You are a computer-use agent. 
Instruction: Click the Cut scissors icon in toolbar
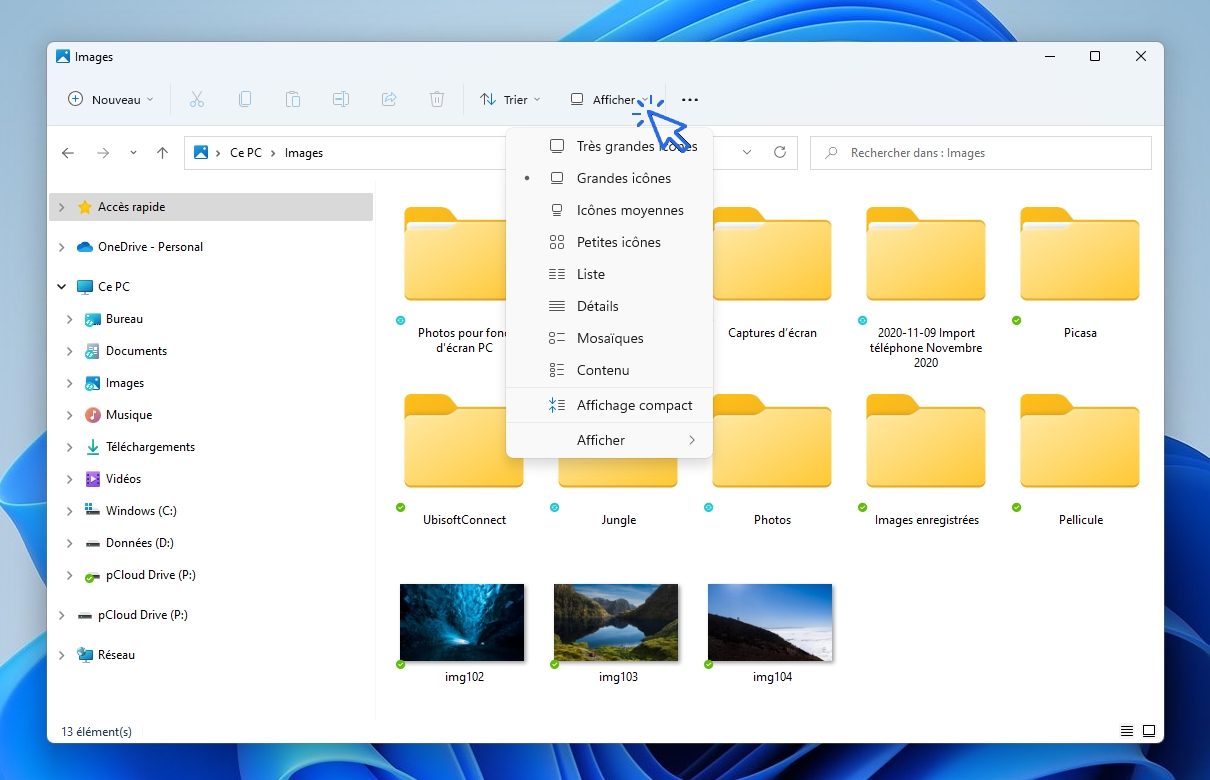(x=196, y=99)
